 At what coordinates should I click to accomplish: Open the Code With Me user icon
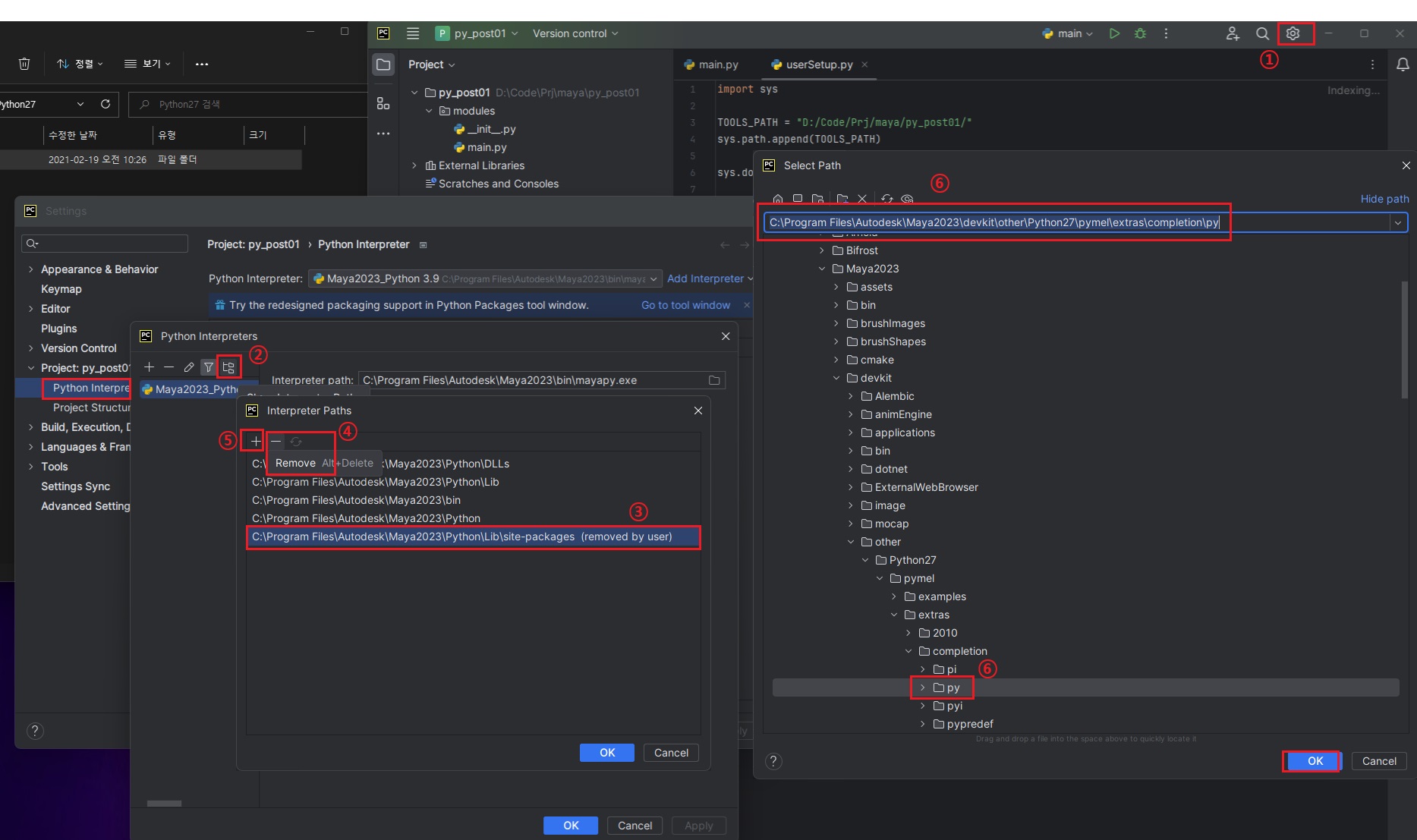(1233, 33)
